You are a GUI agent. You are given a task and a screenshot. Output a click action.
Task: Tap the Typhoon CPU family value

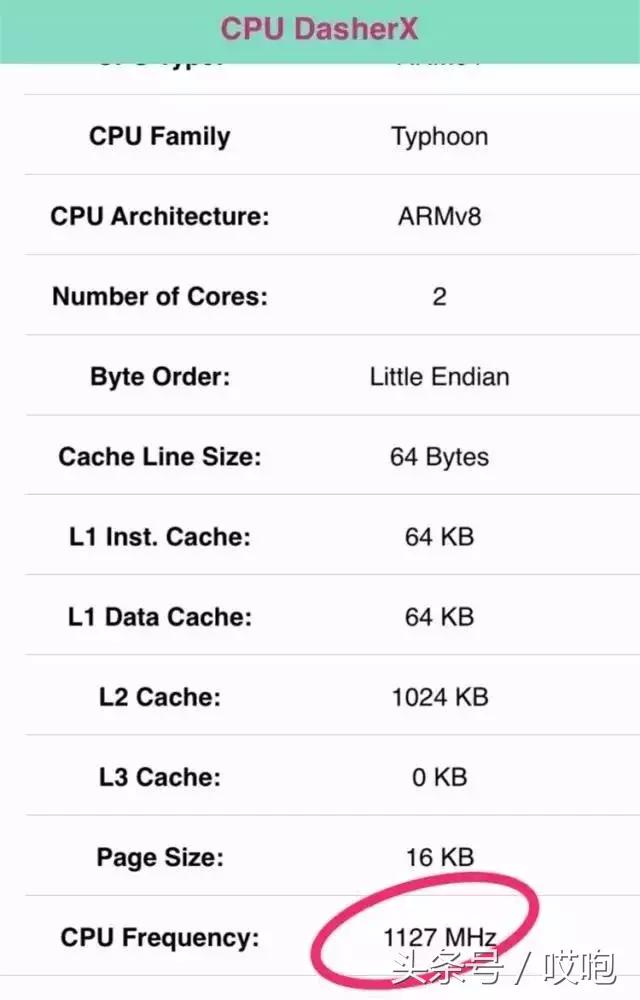(439, 137)
